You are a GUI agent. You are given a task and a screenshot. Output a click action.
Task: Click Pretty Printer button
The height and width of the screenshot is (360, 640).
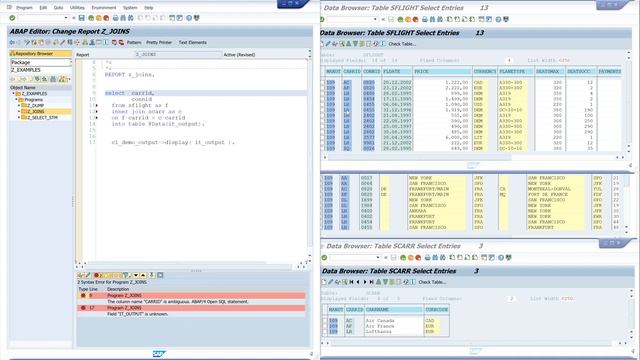tap(159, 42)
